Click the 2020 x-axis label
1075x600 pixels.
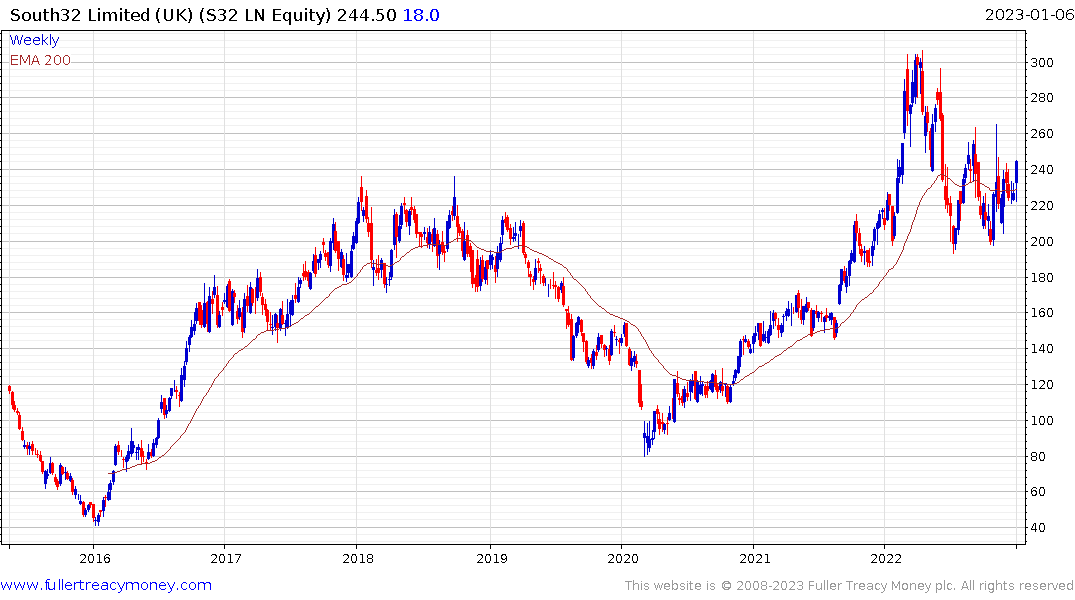[623, 558]
